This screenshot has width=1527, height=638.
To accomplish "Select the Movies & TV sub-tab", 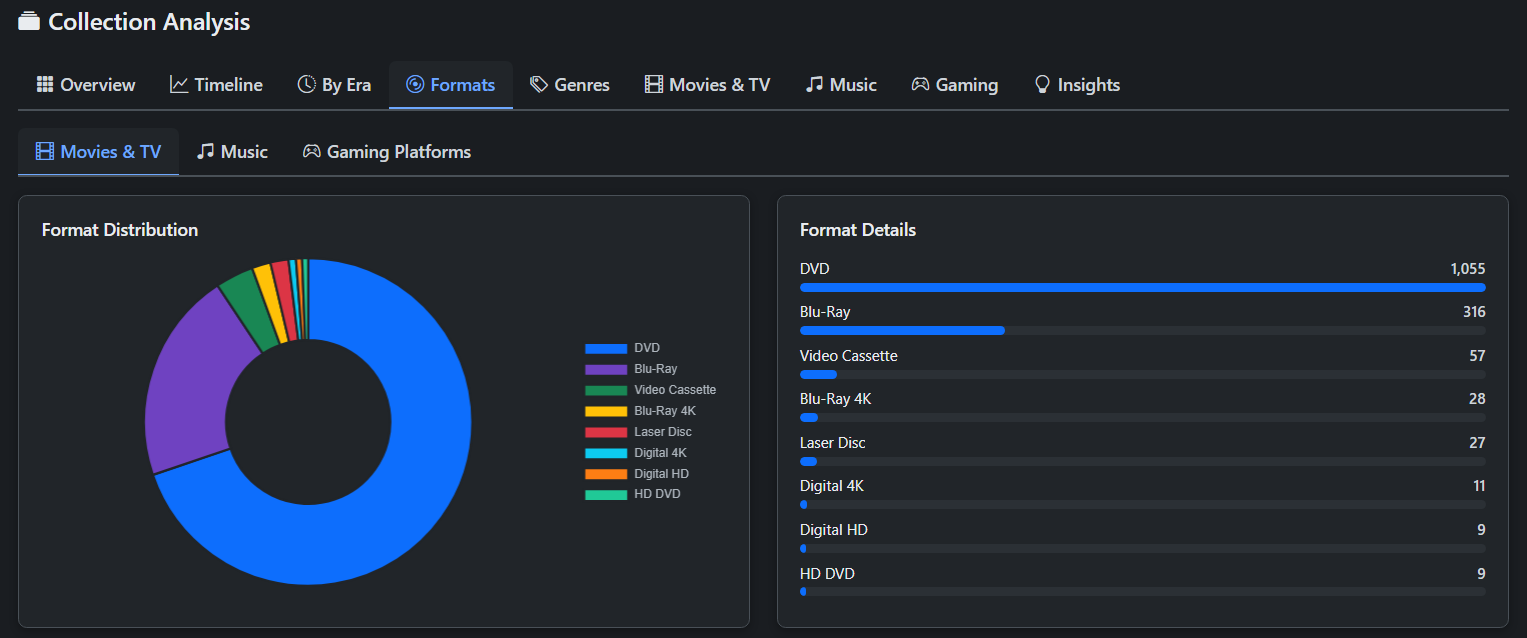I will coord(98,152).
